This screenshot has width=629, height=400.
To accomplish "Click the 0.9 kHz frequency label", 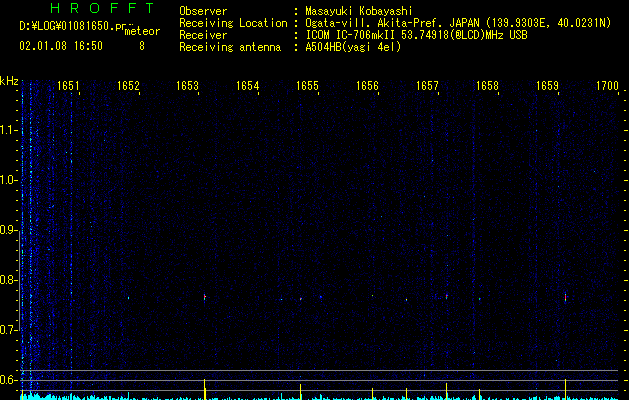I will [x=8, y=230].
